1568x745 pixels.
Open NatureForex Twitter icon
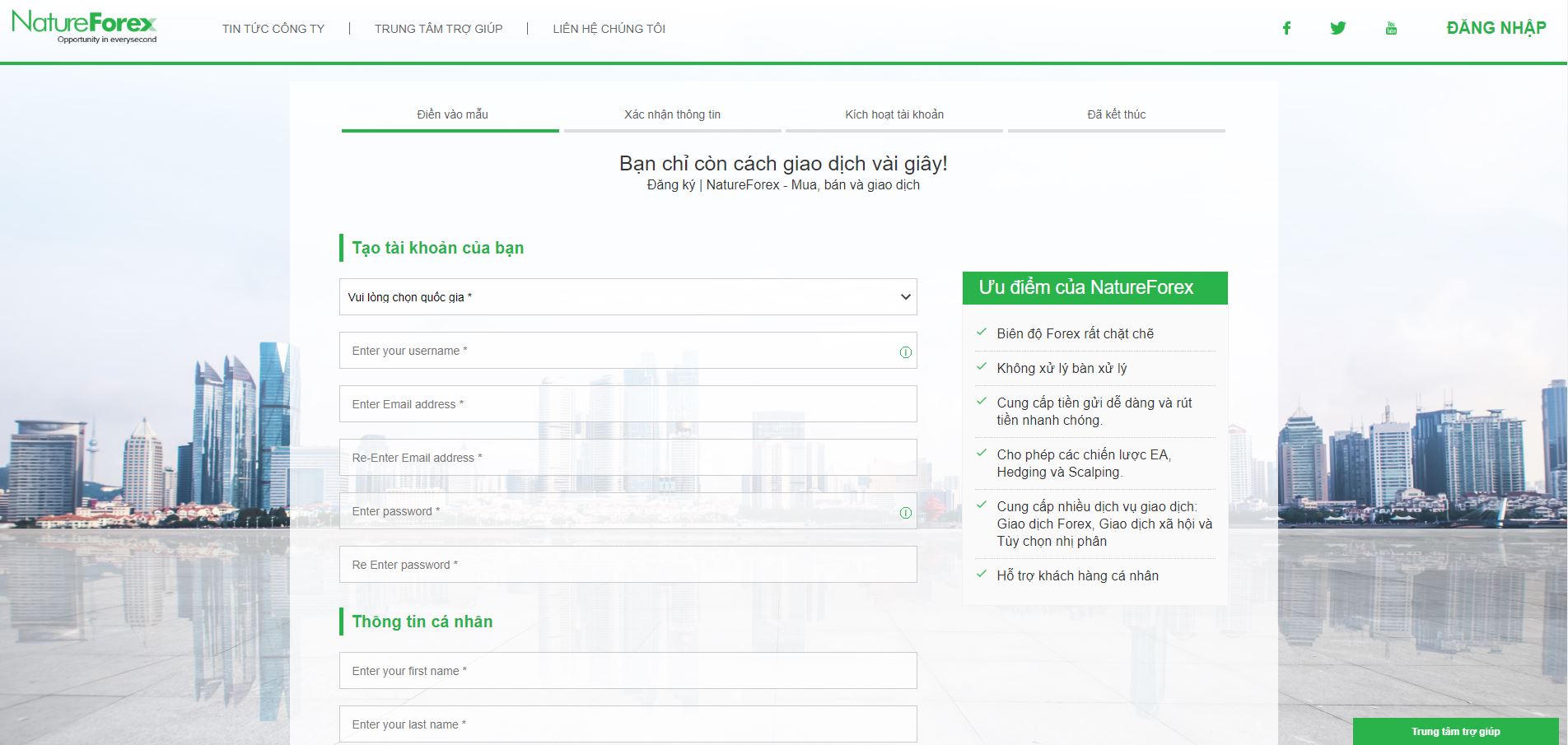click(x=1338, y=28)
